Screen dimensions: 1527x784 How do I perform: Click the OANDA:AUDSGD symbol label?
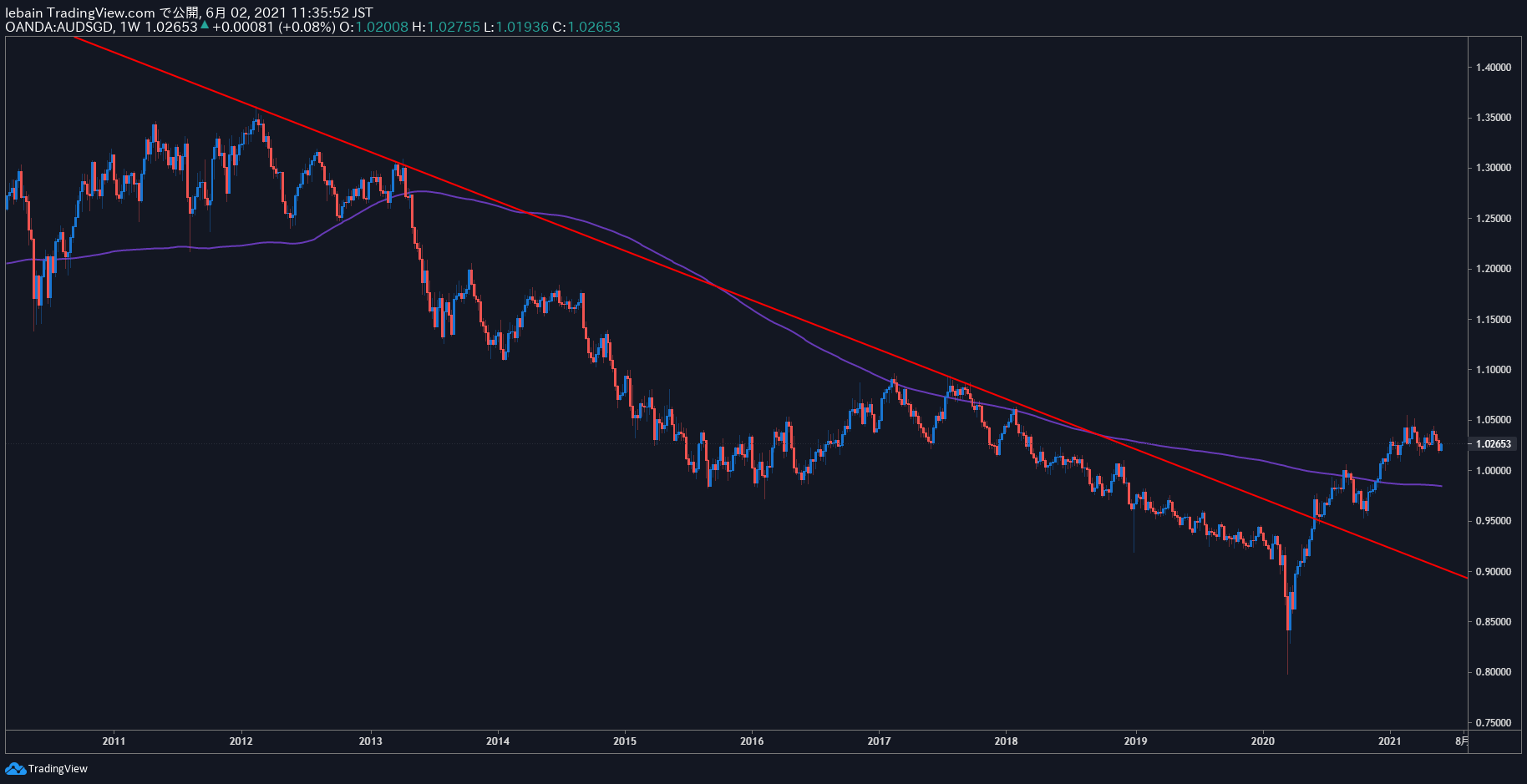[59, 27]
